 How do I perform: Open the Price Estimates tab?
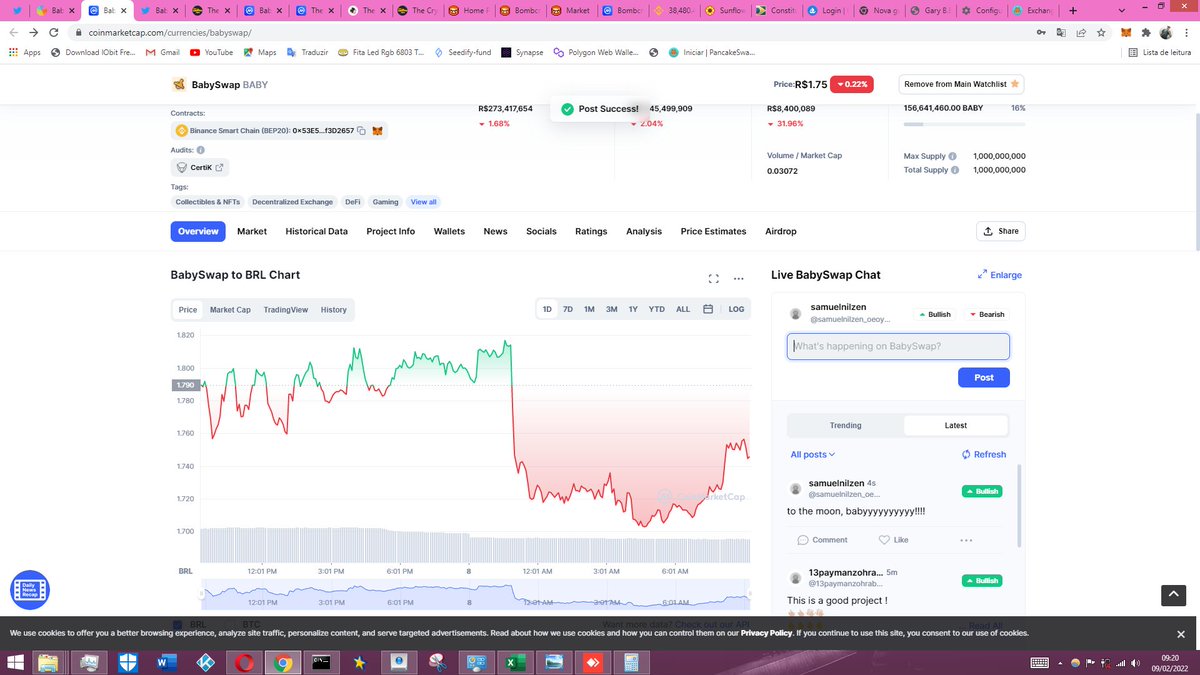713,231
